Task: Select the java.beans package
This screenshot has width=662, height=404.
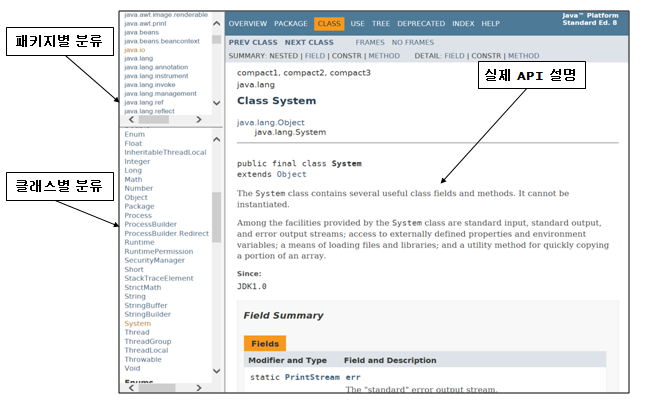Action: [x=141, y=32]
